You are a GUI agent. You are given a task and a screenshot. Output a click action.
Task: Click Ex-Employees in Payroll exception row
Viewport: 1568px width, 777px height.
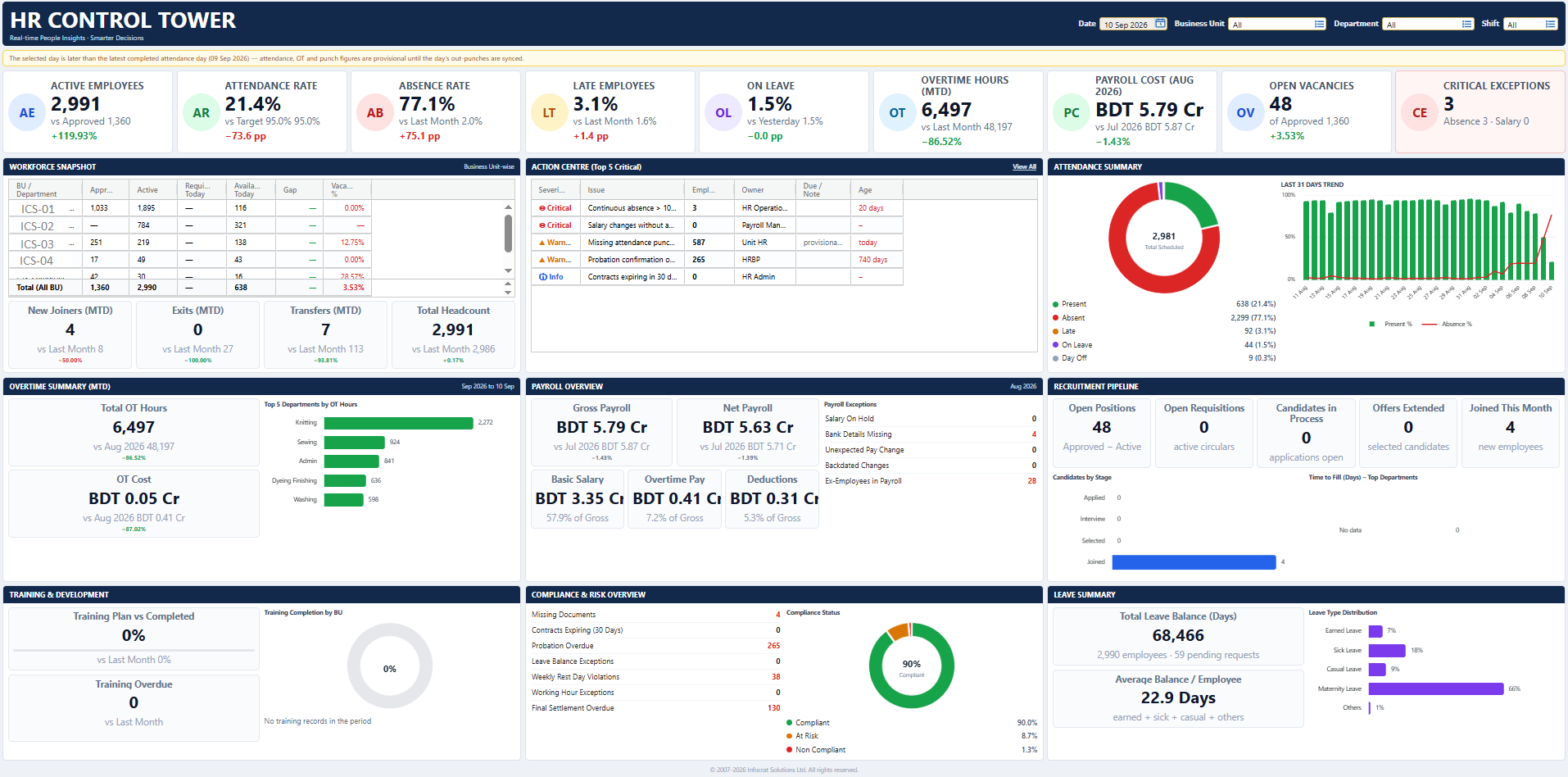coord(931,481)
